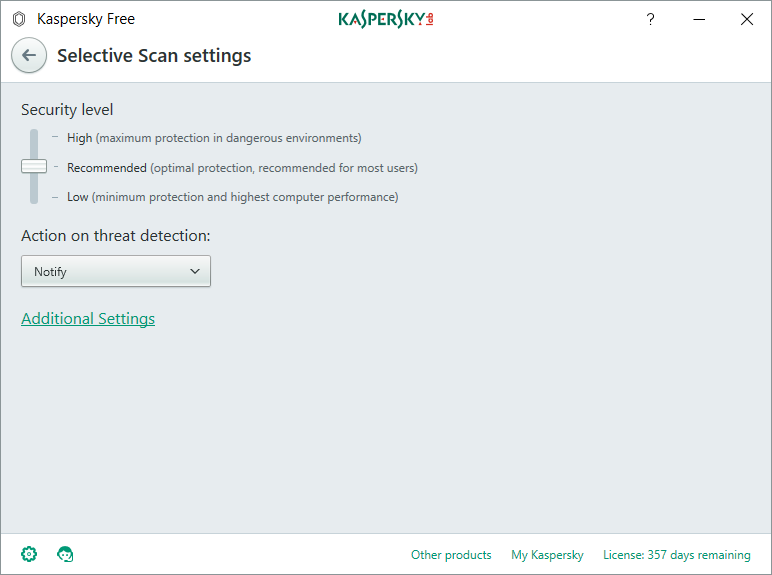This screenshot has height=575, width=772.
Task: Click the Selective Scan settings heading
Action: coord(154,56)
